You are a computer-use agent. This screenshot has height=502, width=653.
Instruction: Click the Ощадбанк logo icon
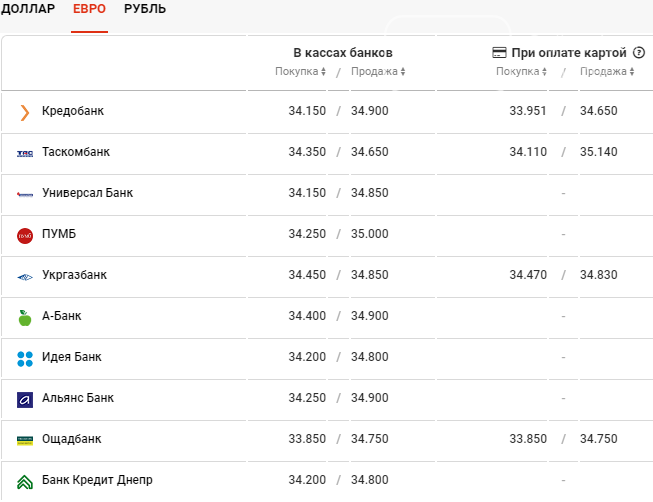coord(25,440)
